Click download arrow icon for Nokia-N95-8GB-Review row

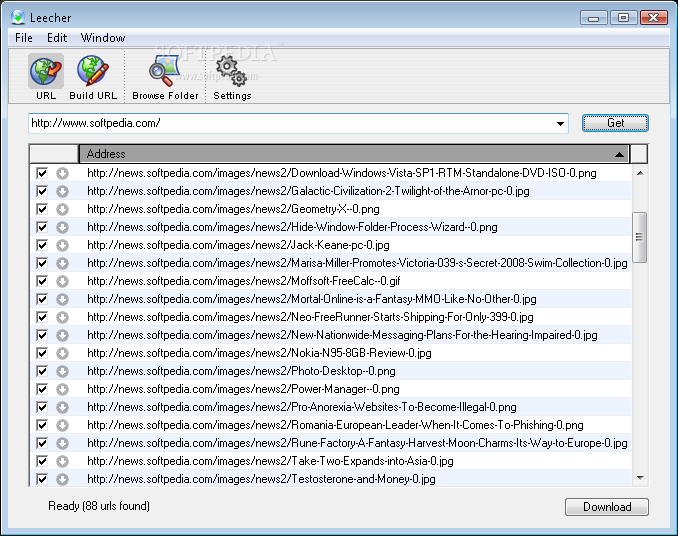pyautogui.click(x=62, y=353)
